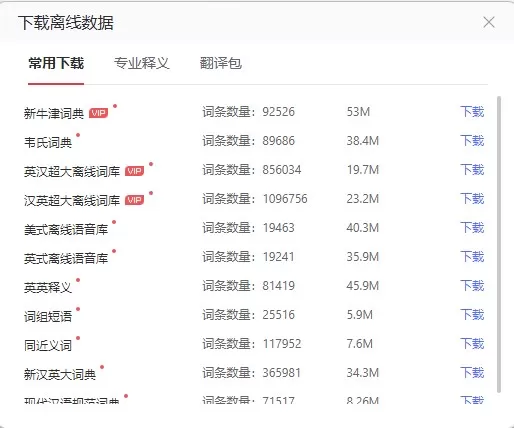Select the 汉英超大离线词库 entry name
514x428 pixels.
point(72,201)
